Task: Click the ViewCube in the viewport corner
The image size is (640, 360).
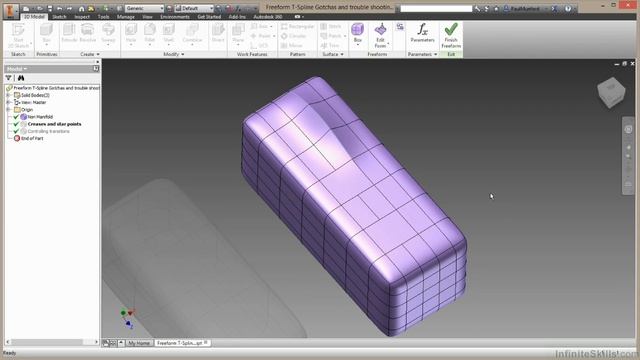Action: tap(611, 92)
